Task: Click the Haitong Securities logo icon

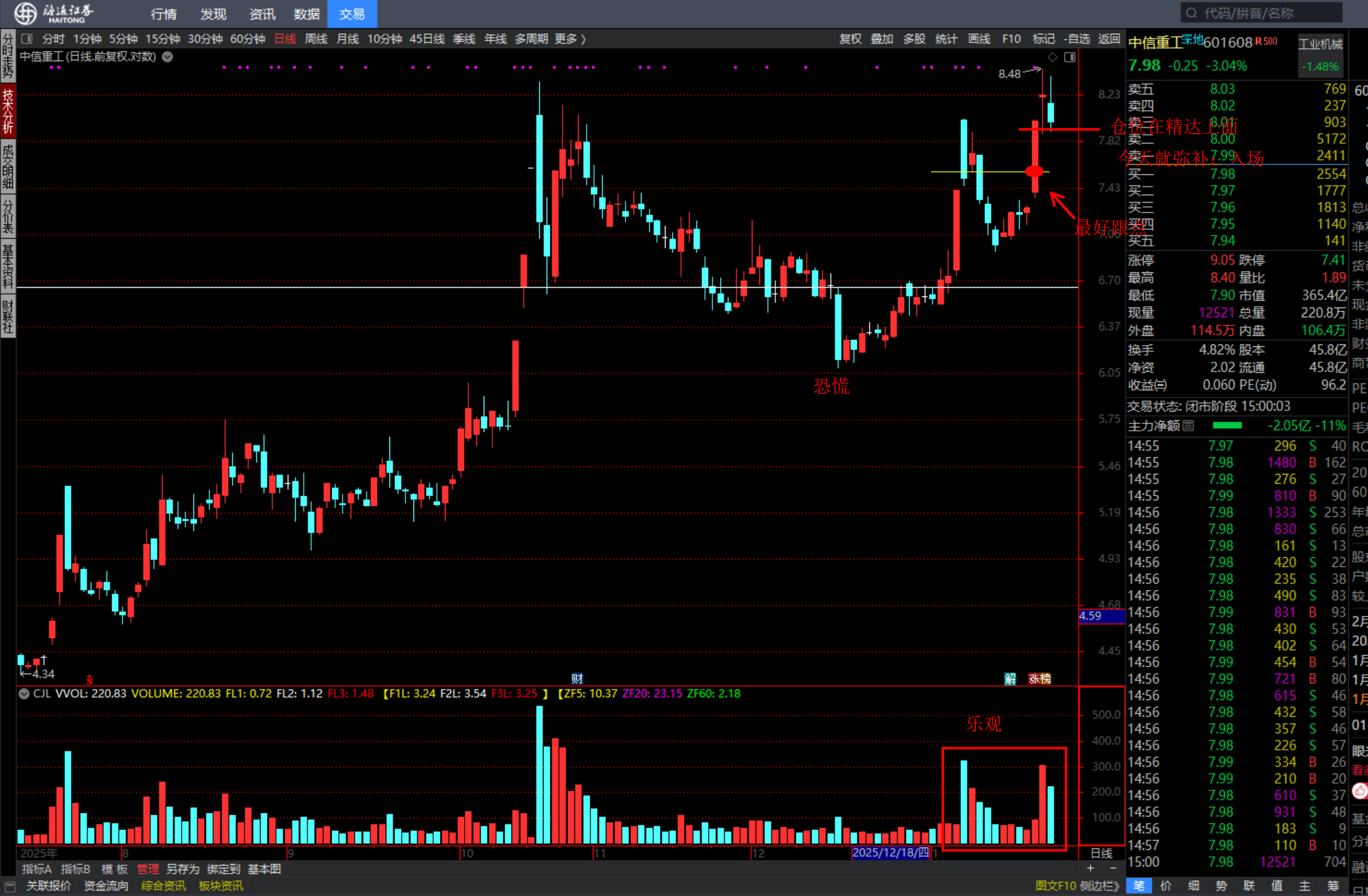Action: tap(25, 13)
